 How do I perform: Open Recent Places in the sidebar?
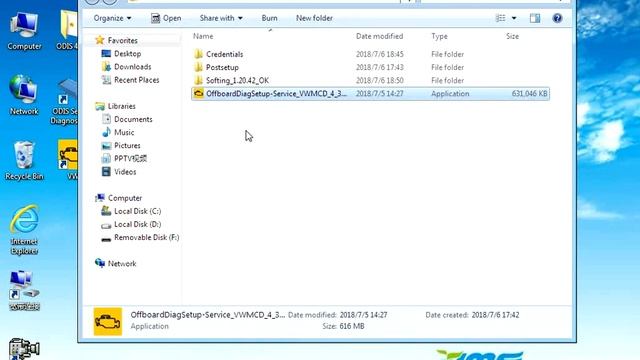(x=136, y=80)
